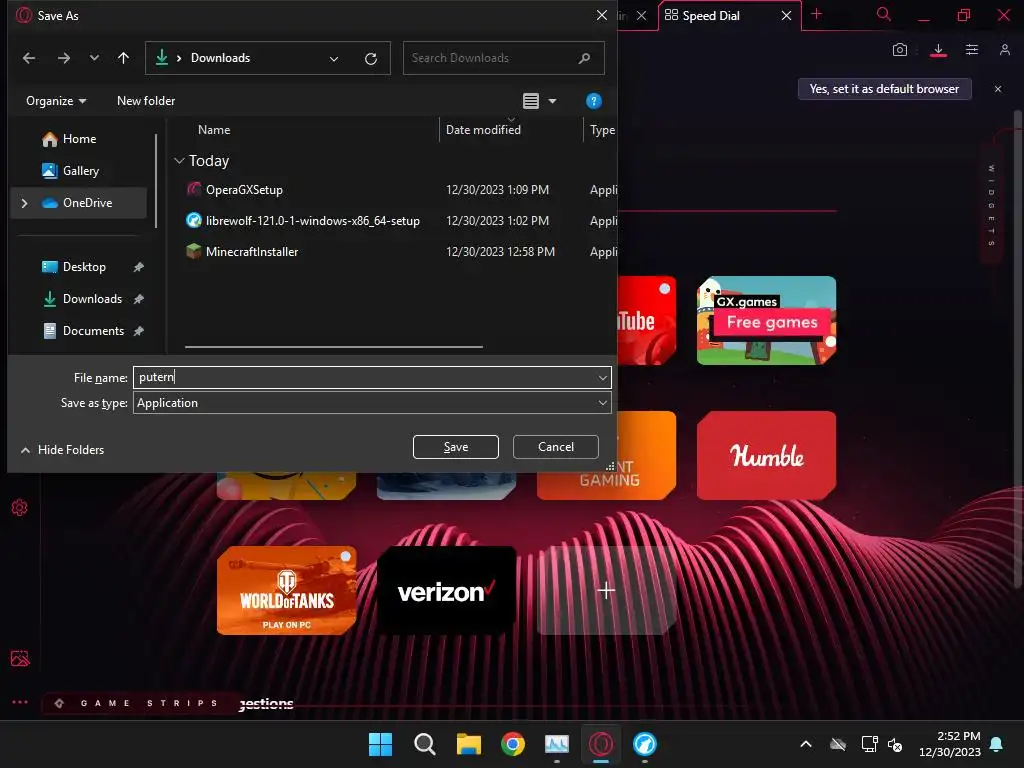
Task: Open the dialog Help icon
Action: point(593,101)
